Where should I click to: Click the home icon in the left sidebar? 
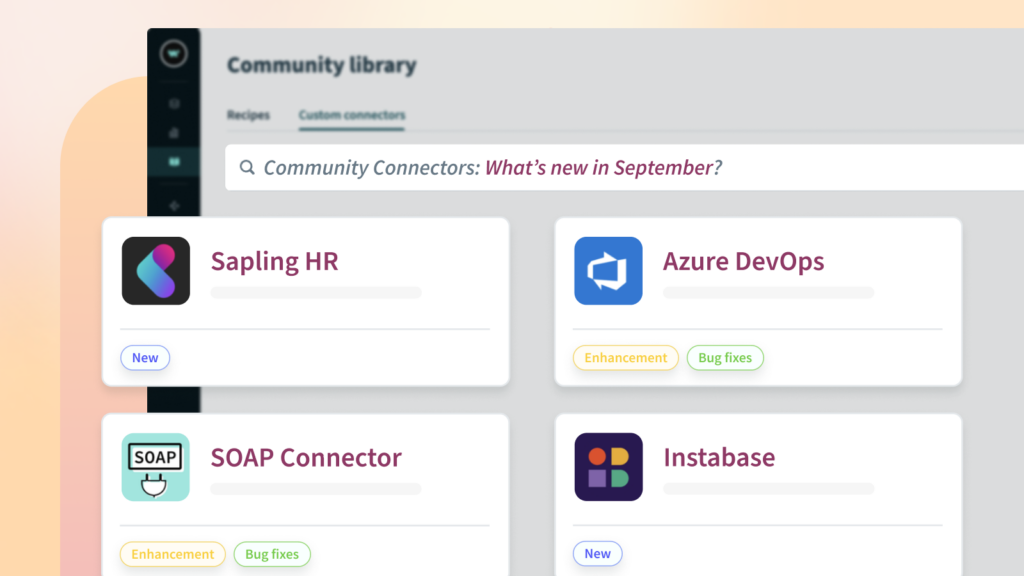[173, 130]
